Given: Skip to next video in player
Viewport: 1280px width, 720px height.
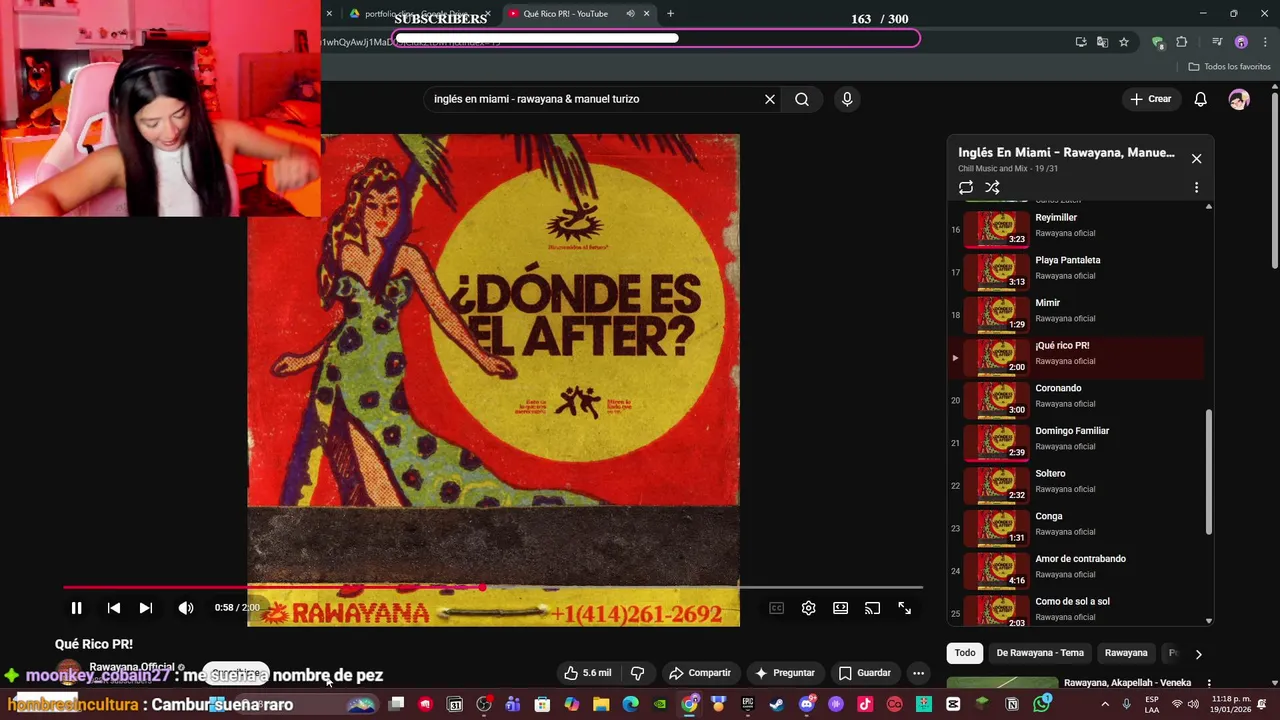Looking at the screenshot, I should point(146,608).
